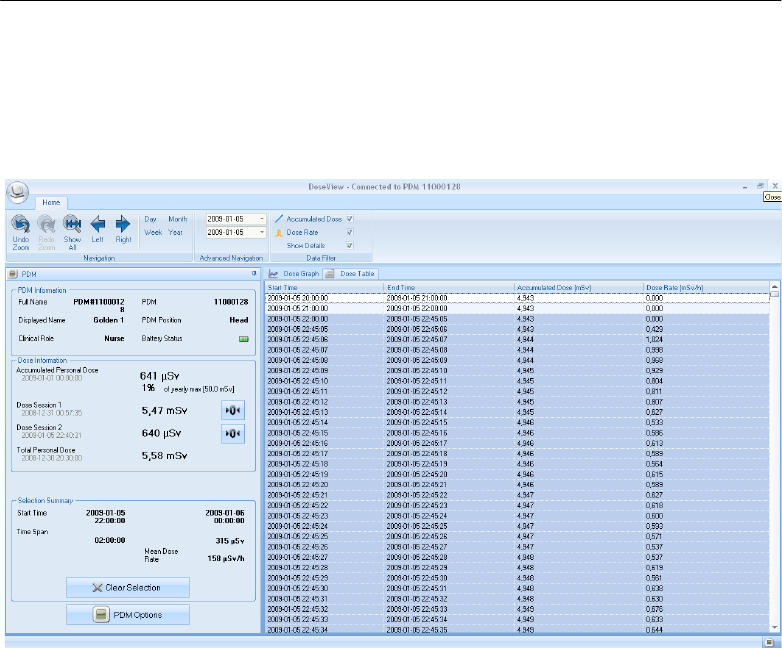Pin the PDM panel
Screen dimensions: 782x648
254,273
